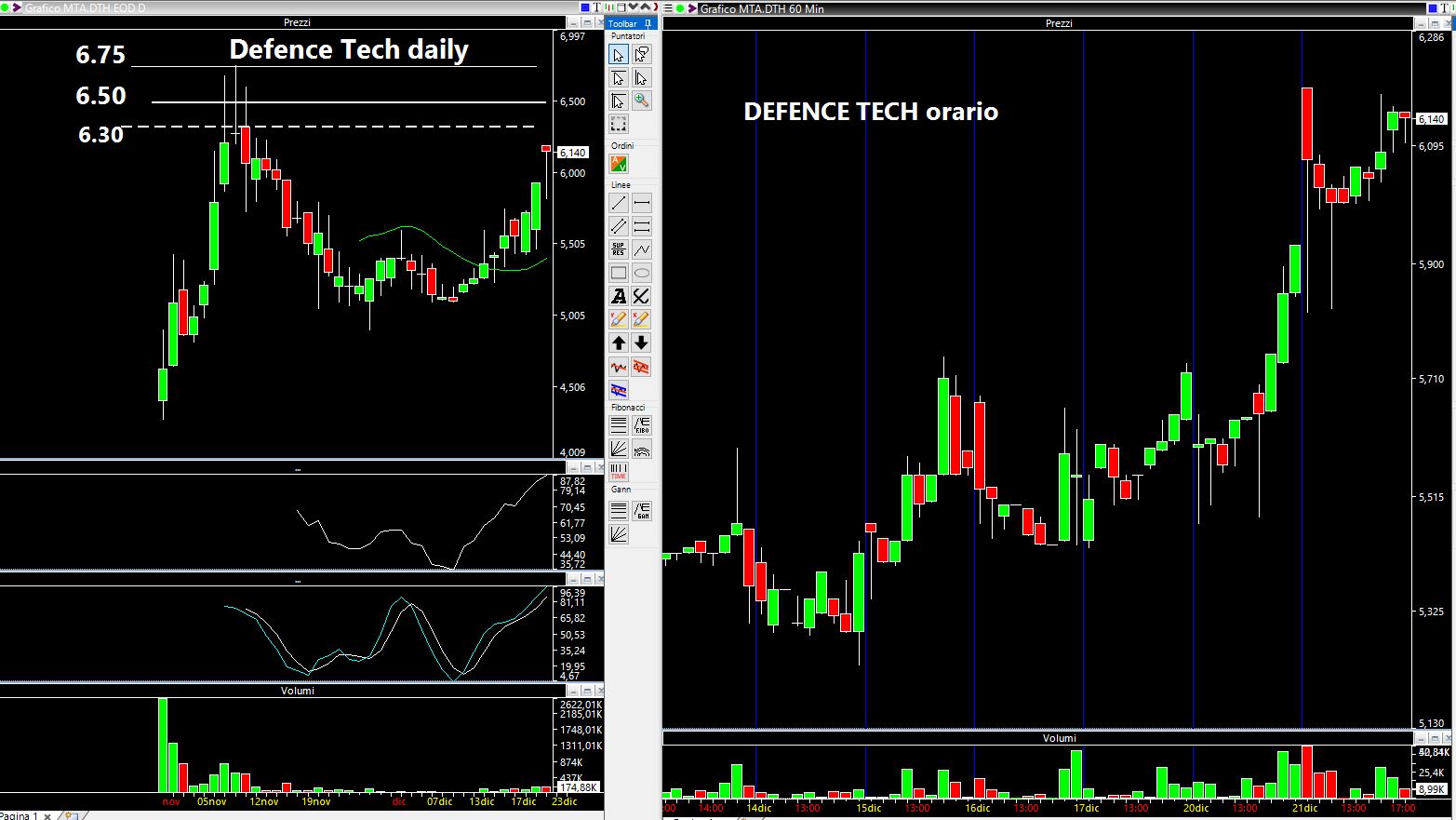Click the 'Defence Tech daily' chart title

[349, 49]
